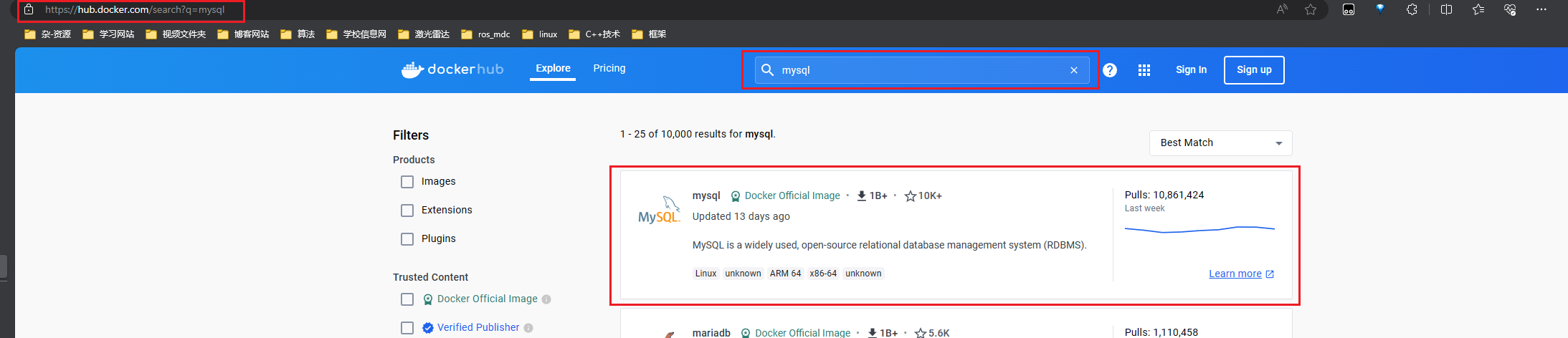Image resolution: width=1568 pixels, height=338 pixels.
Task: Click the download 1B+ icon on mysql
Action: 862,196
